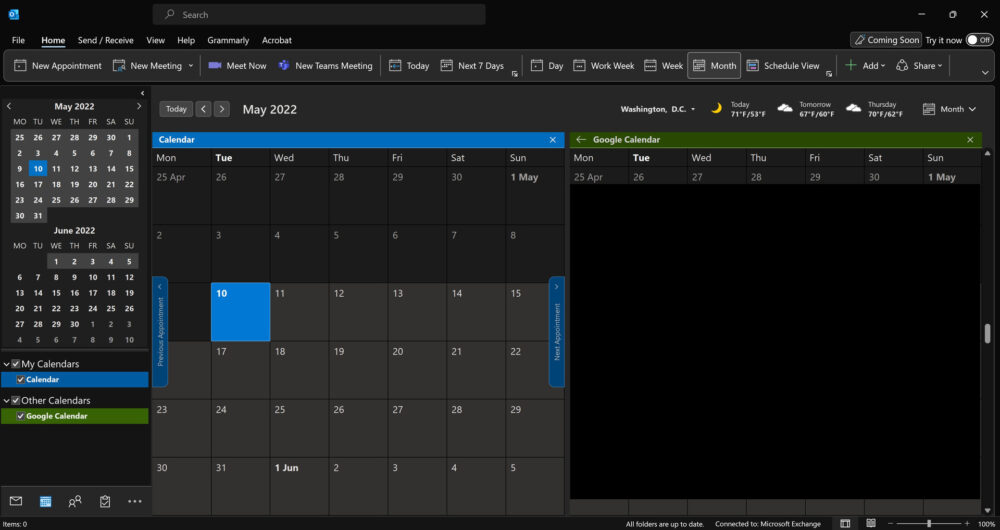Create a New Teams Meeting
Viewport: 1000px width, 530px height.
325,66
